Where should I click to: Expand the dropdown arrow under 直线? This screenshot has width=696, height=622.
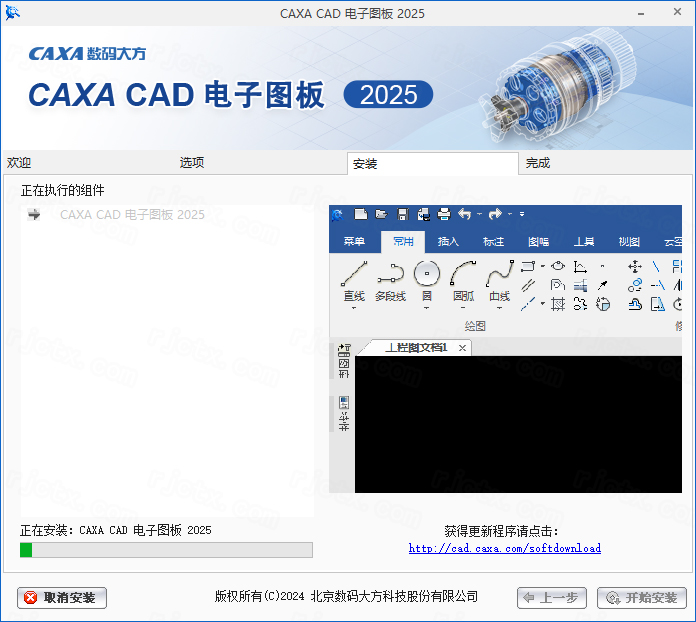click(354, 308)
